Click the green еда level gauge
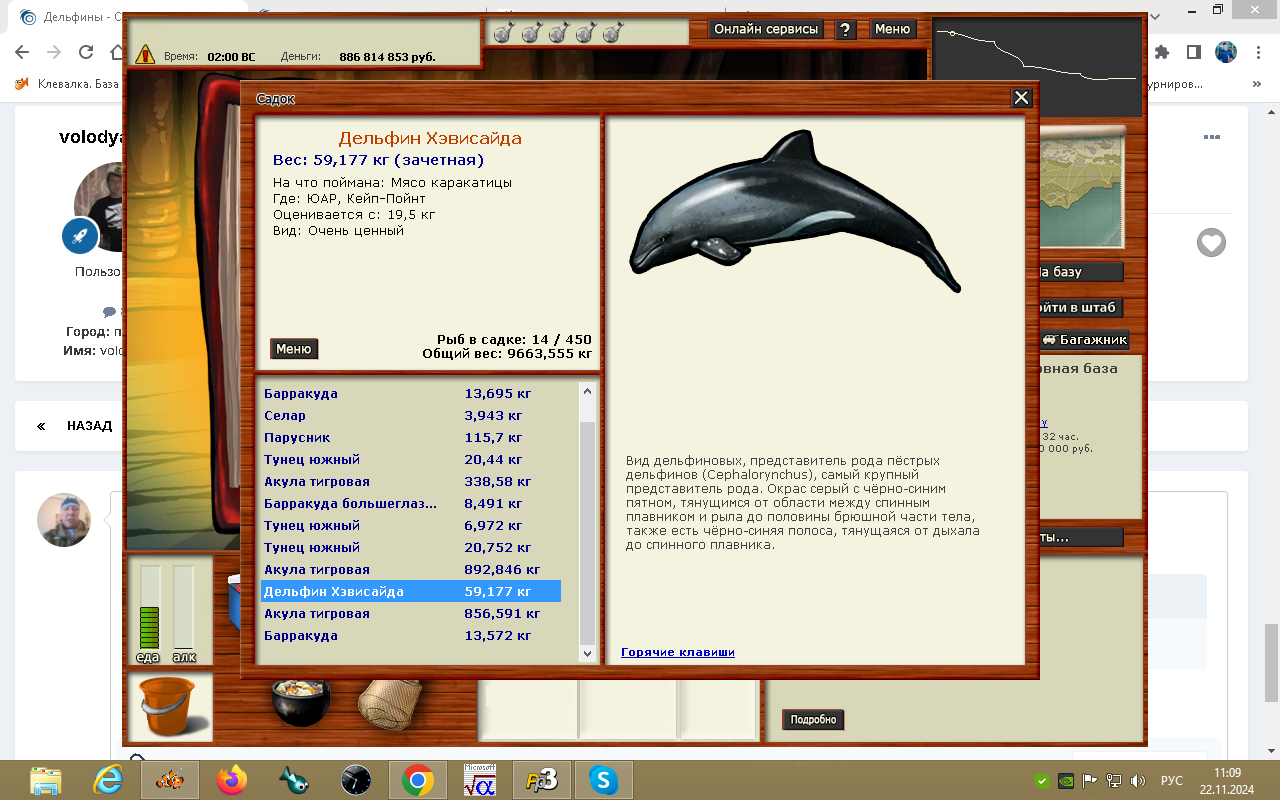This screenshot has height=800, width=1280. (149, 610)
